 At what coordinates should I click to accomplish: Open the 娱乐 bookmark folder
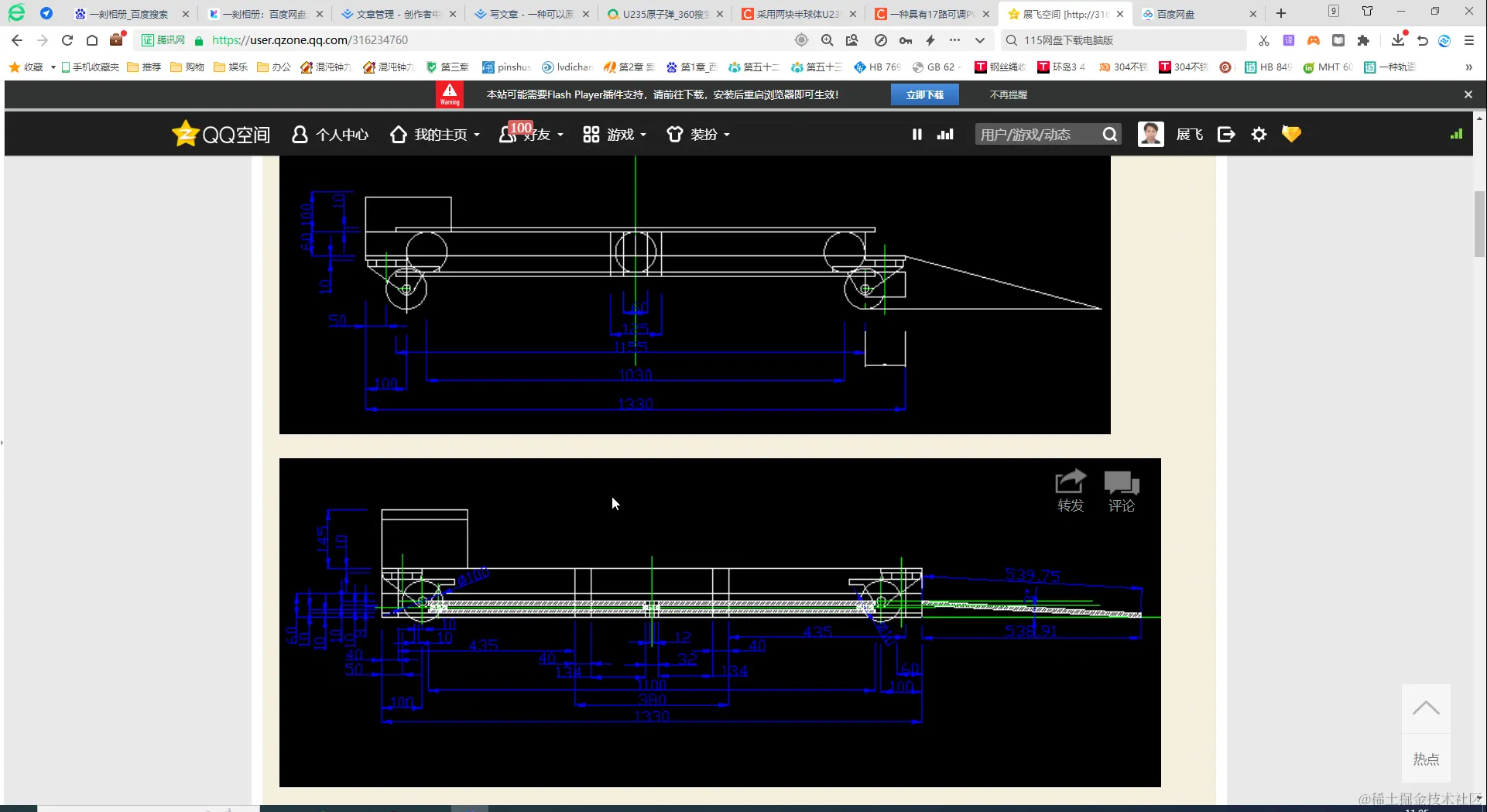[x=231, y=67]
